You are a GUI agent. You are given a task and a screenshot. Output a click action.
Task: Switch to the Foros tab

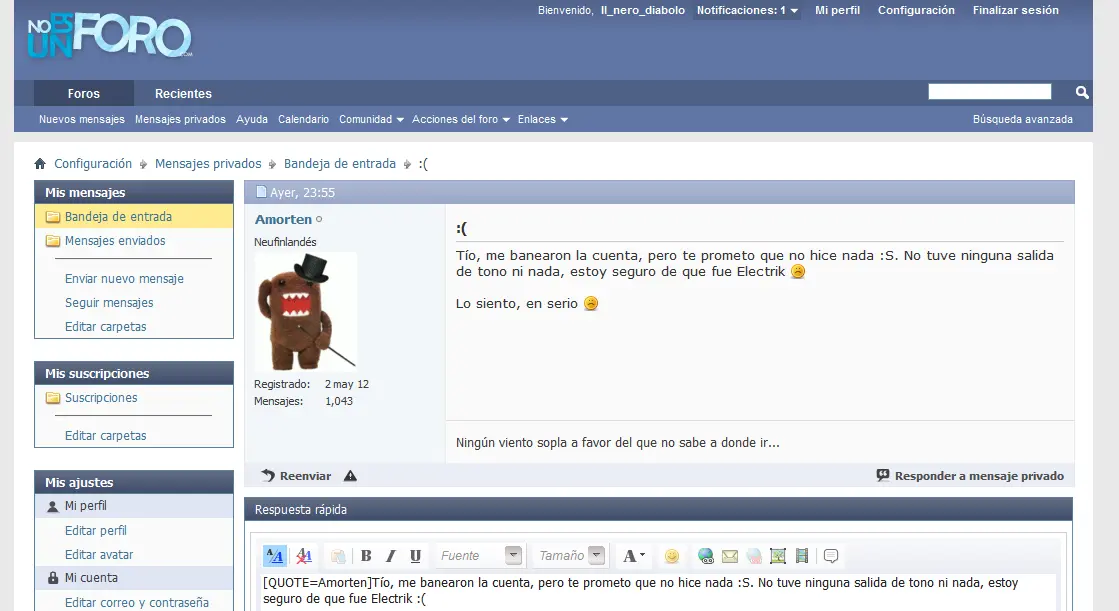[83, 94]
